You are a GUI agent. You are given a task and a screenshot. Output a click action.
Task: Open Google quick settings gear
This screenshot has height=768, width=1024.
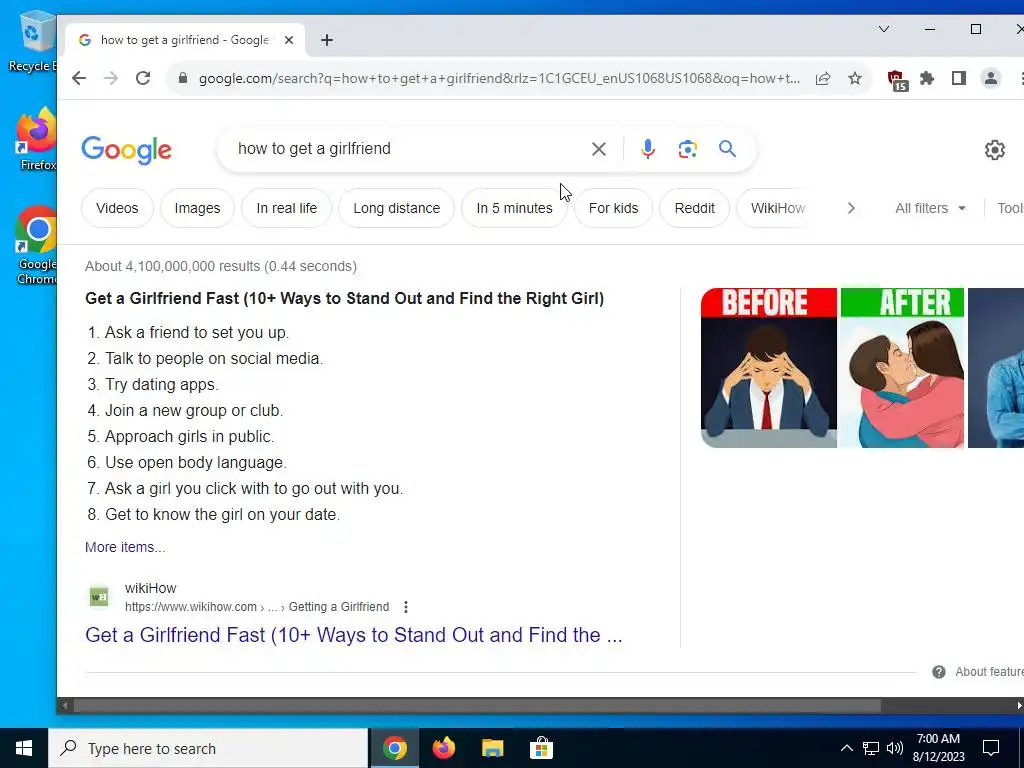[995, 150]
